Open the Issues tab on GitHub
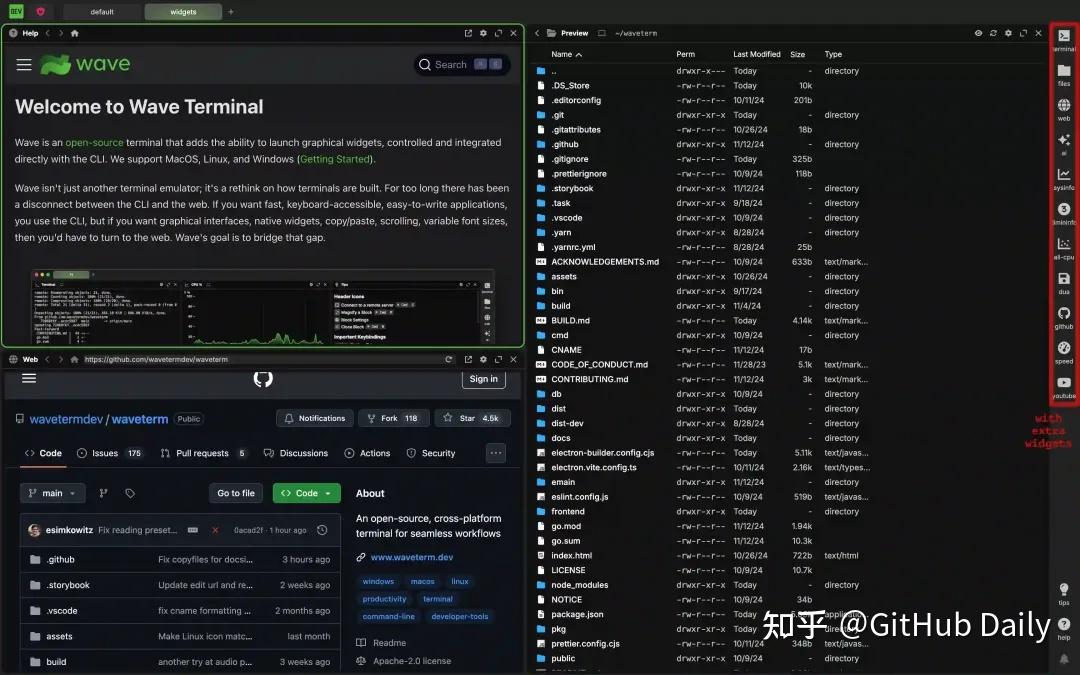 pyautogui.click(x=110, y=453)
